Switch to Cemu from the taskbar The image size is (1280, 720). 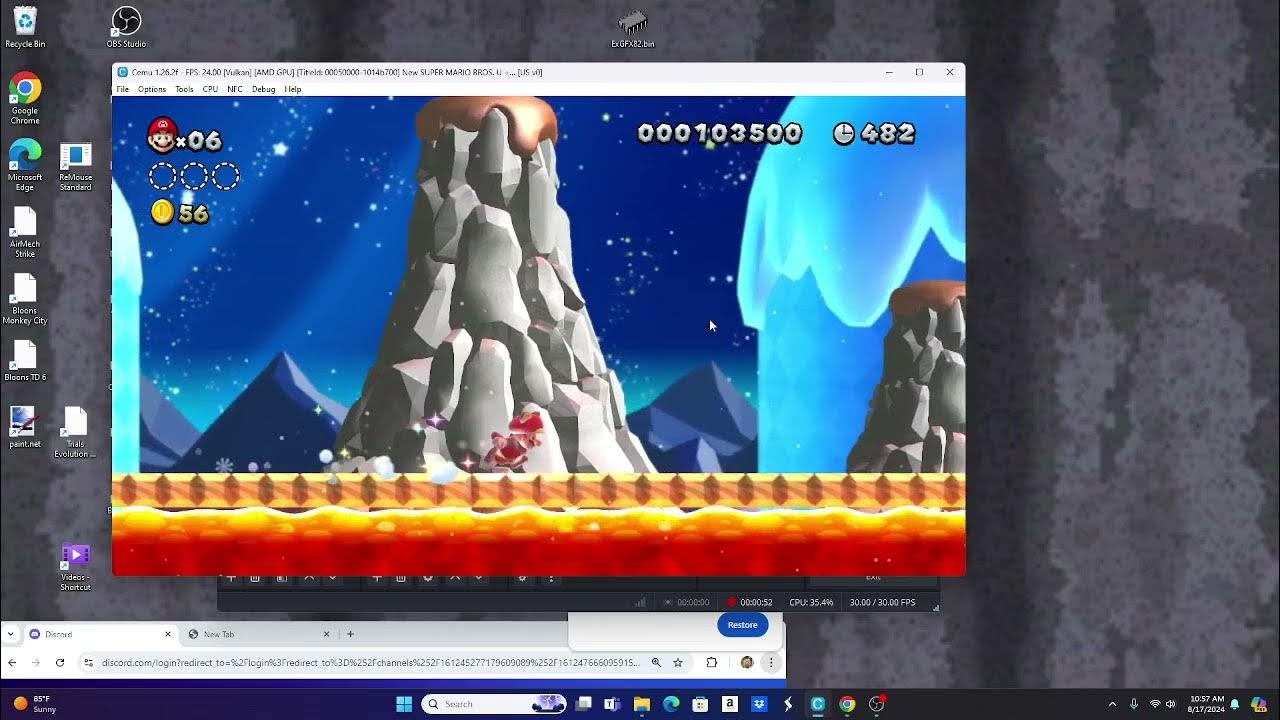(x=818, y=704)
